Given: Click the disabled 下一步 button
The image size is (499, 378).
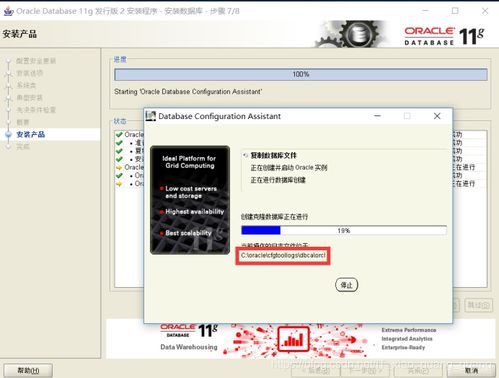Looking at the screenshot, I should click(x=366, y=371).
